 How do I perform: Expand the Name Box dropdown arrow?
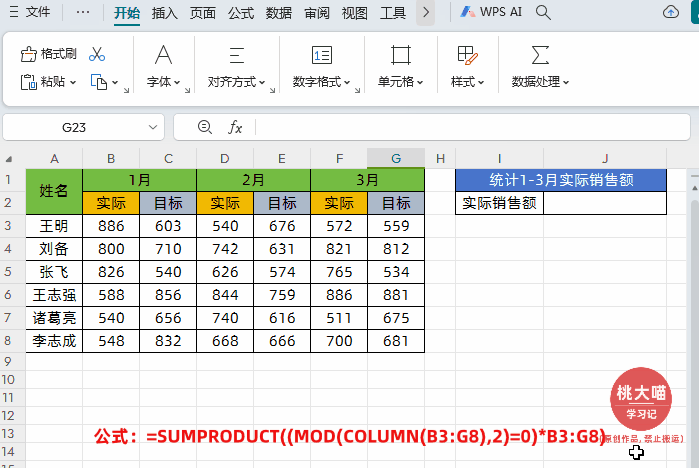pos(153,128)
